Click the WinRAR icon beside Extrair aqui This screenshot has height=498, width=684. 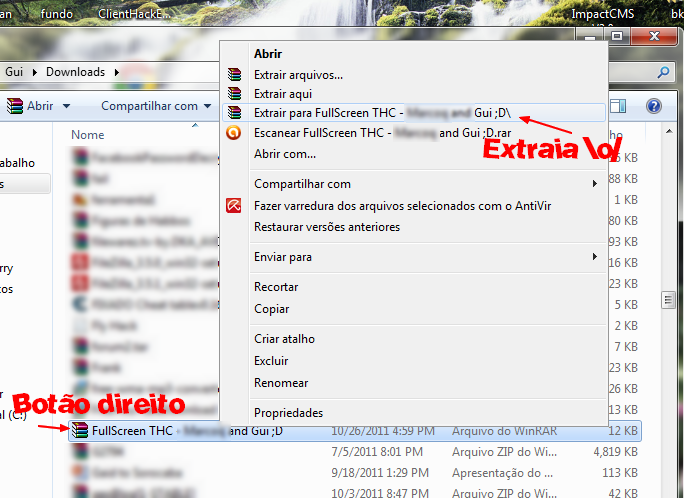(x=234, y=93)
